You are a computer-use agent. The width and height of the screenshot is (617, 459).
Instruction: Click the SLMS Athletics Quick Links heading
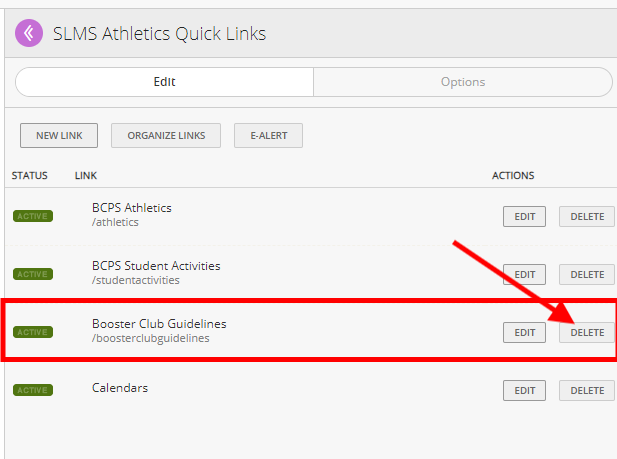160,33
